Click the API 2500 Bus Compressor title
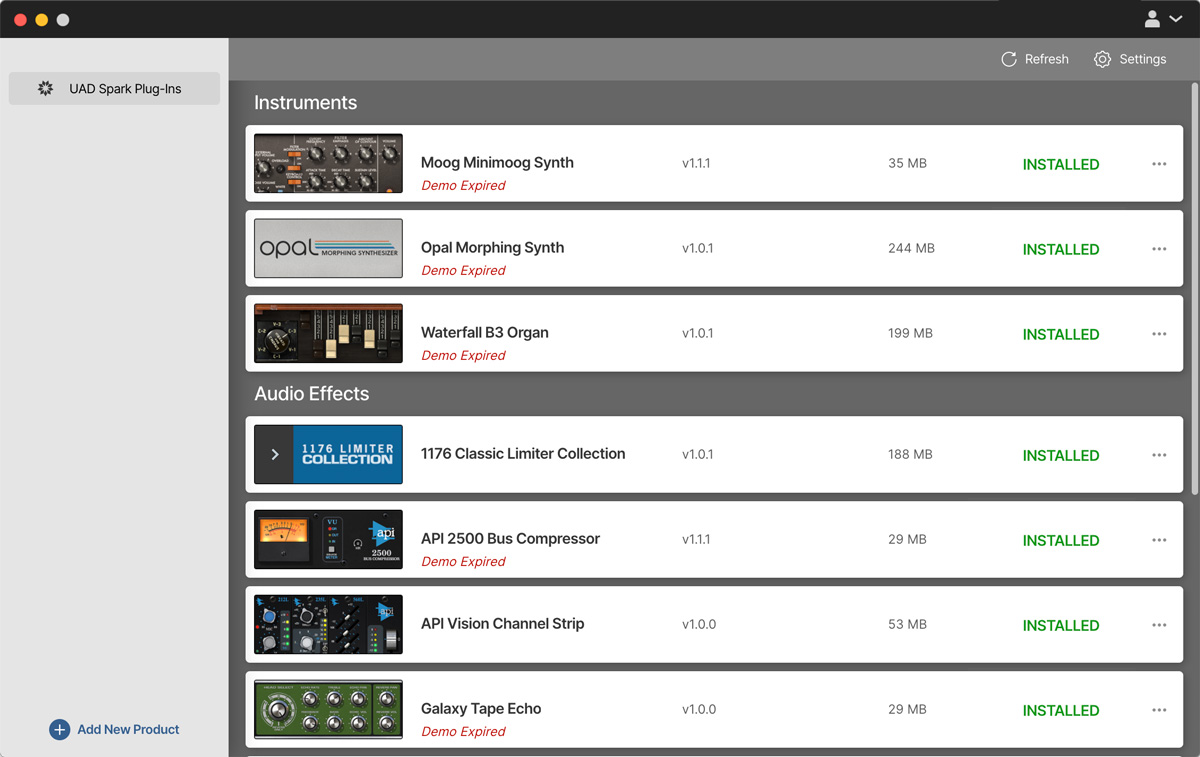 [510, 538]
